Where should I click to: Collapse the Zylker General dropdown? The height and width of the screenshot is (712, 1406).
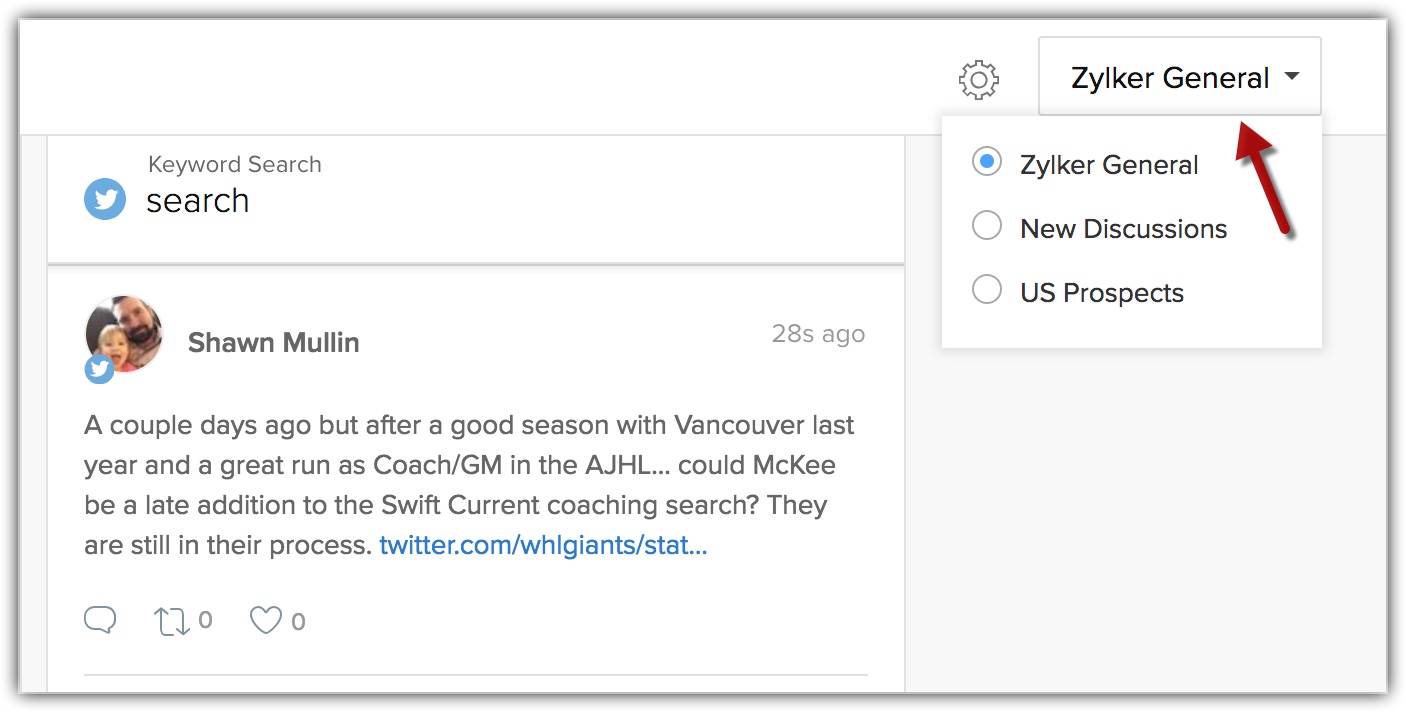[x=1169, y=78]
